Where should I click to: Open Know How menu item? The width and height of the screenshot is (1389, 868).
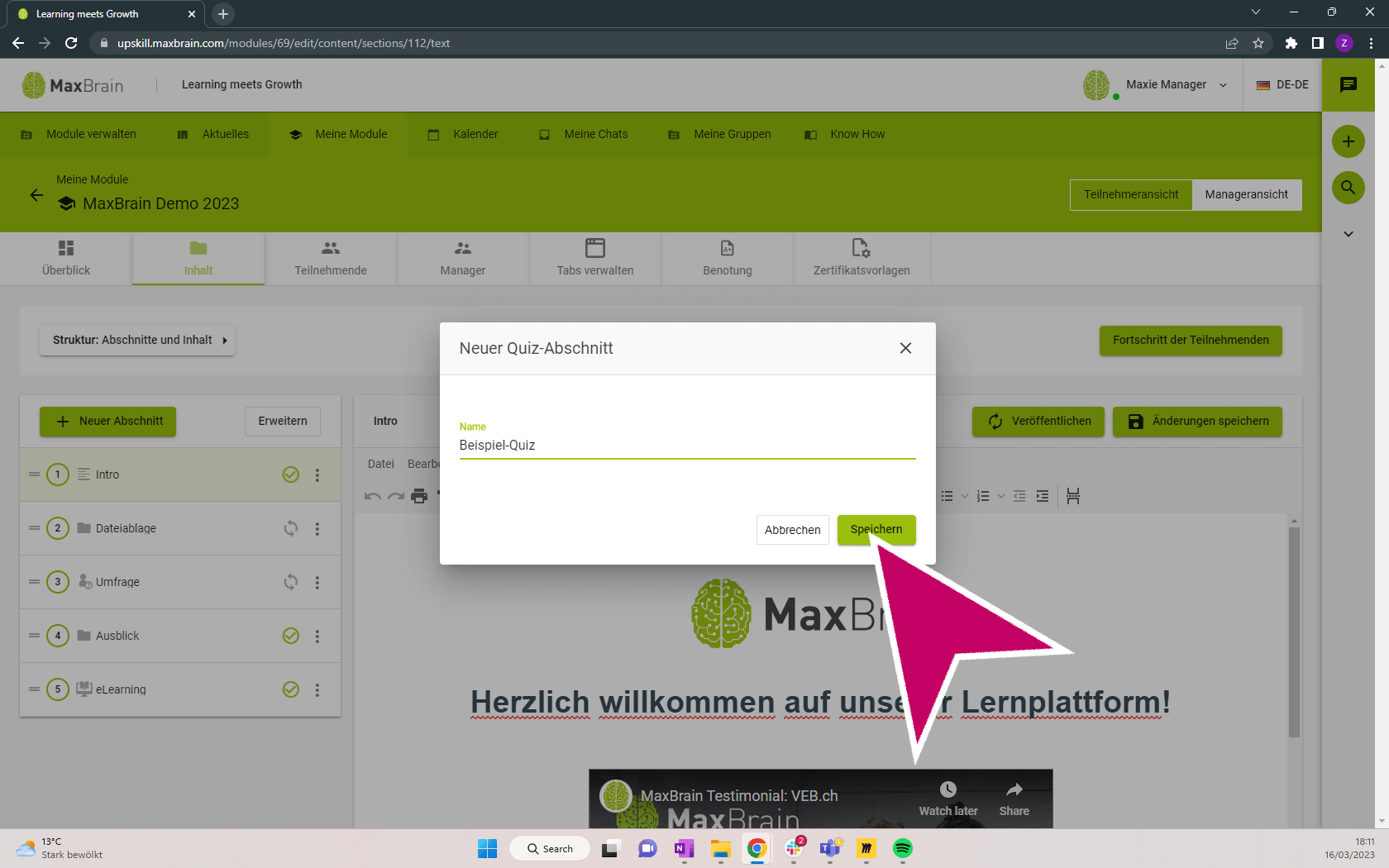pos(845,134)
